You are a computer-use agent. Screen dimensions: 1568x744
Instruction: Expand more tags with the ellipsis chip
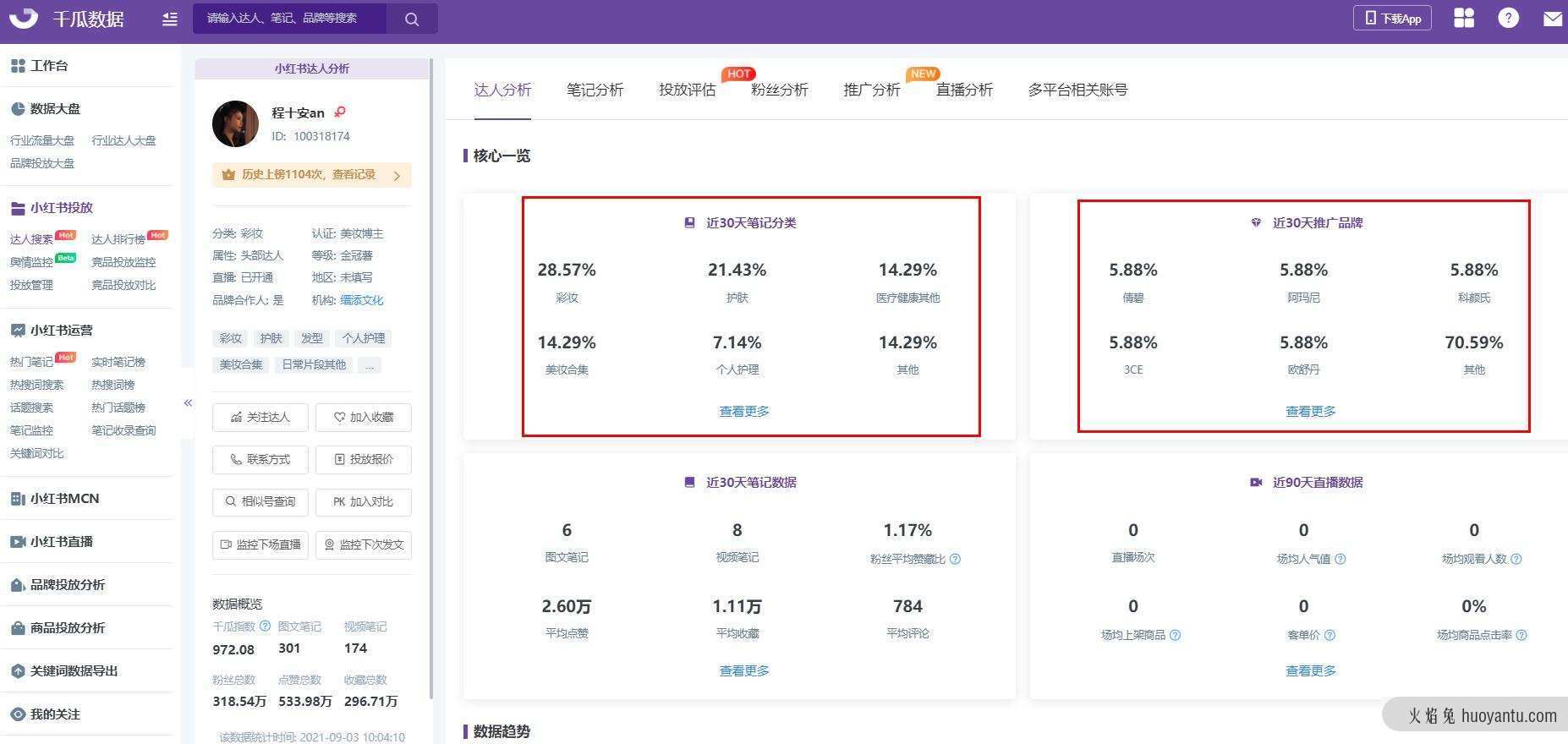[369, 365]
